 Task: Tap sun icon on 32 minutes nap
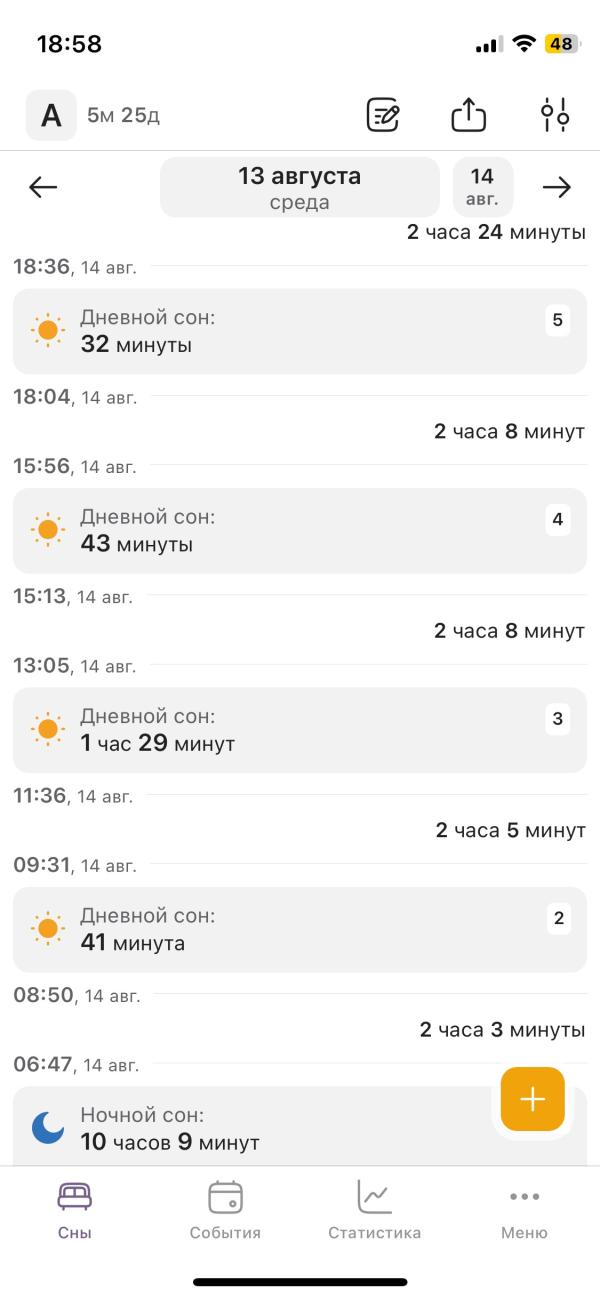(x=47, y=330)
